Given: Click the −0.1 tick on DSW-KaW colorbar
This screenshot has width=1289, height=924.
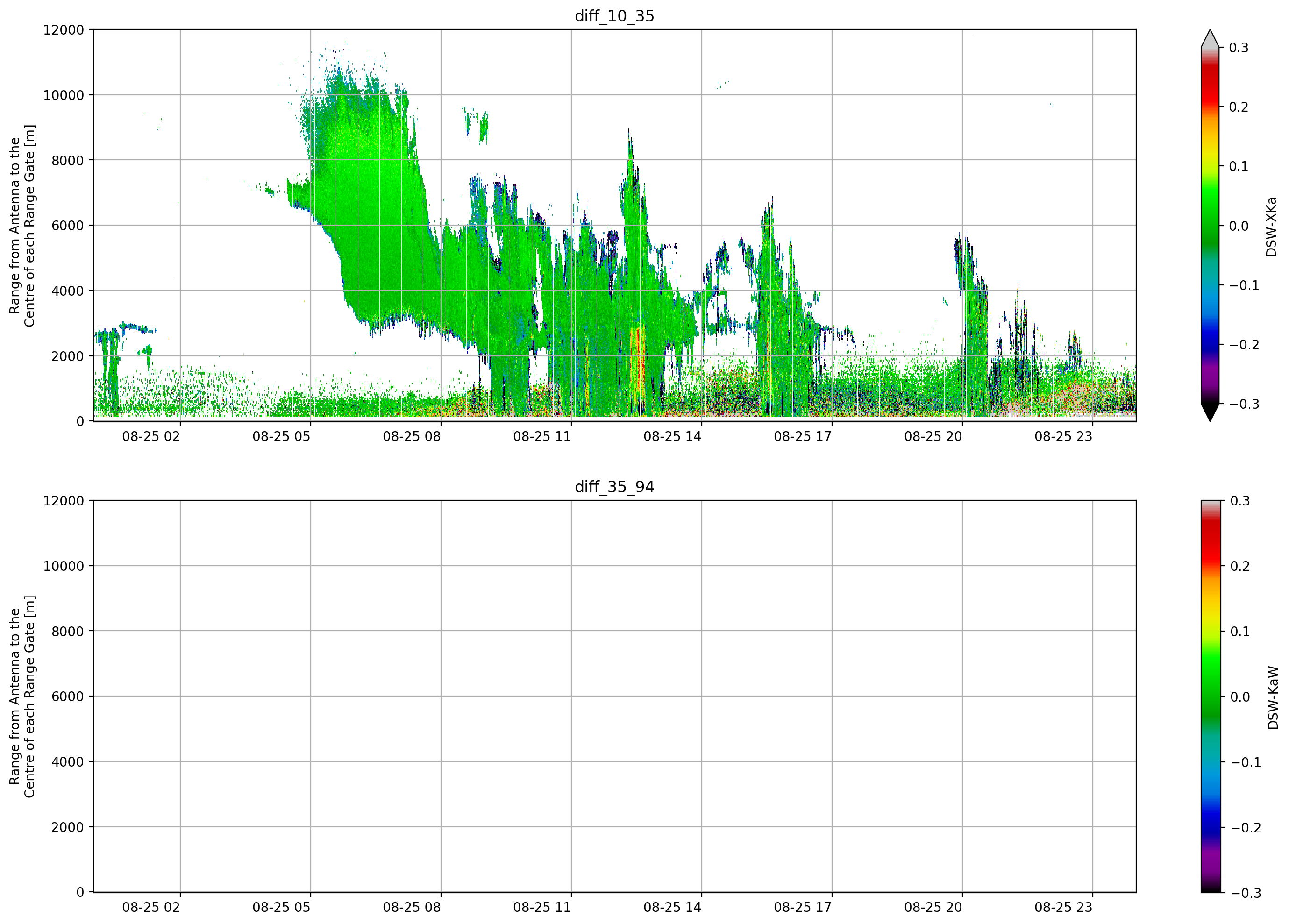Looking at the screenshot, I should (1246, 762).
